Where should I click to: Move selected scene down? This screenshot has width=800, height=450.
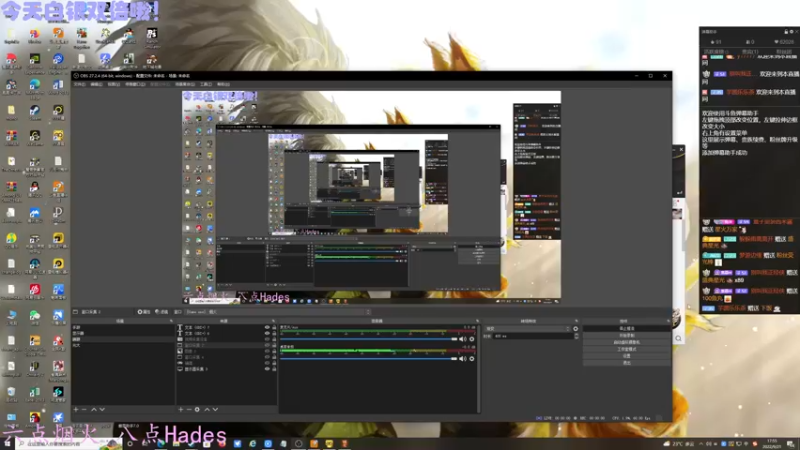(x=103, y=409)
